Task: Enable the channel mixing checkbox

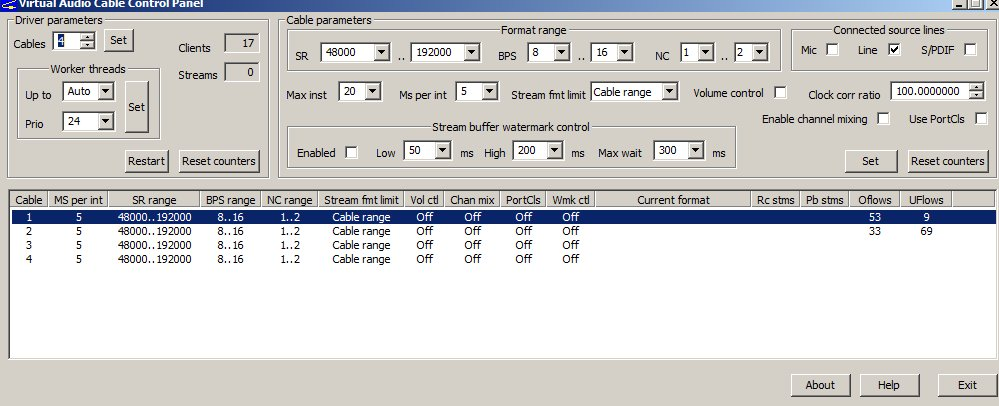Action: [x=883, y=119]
